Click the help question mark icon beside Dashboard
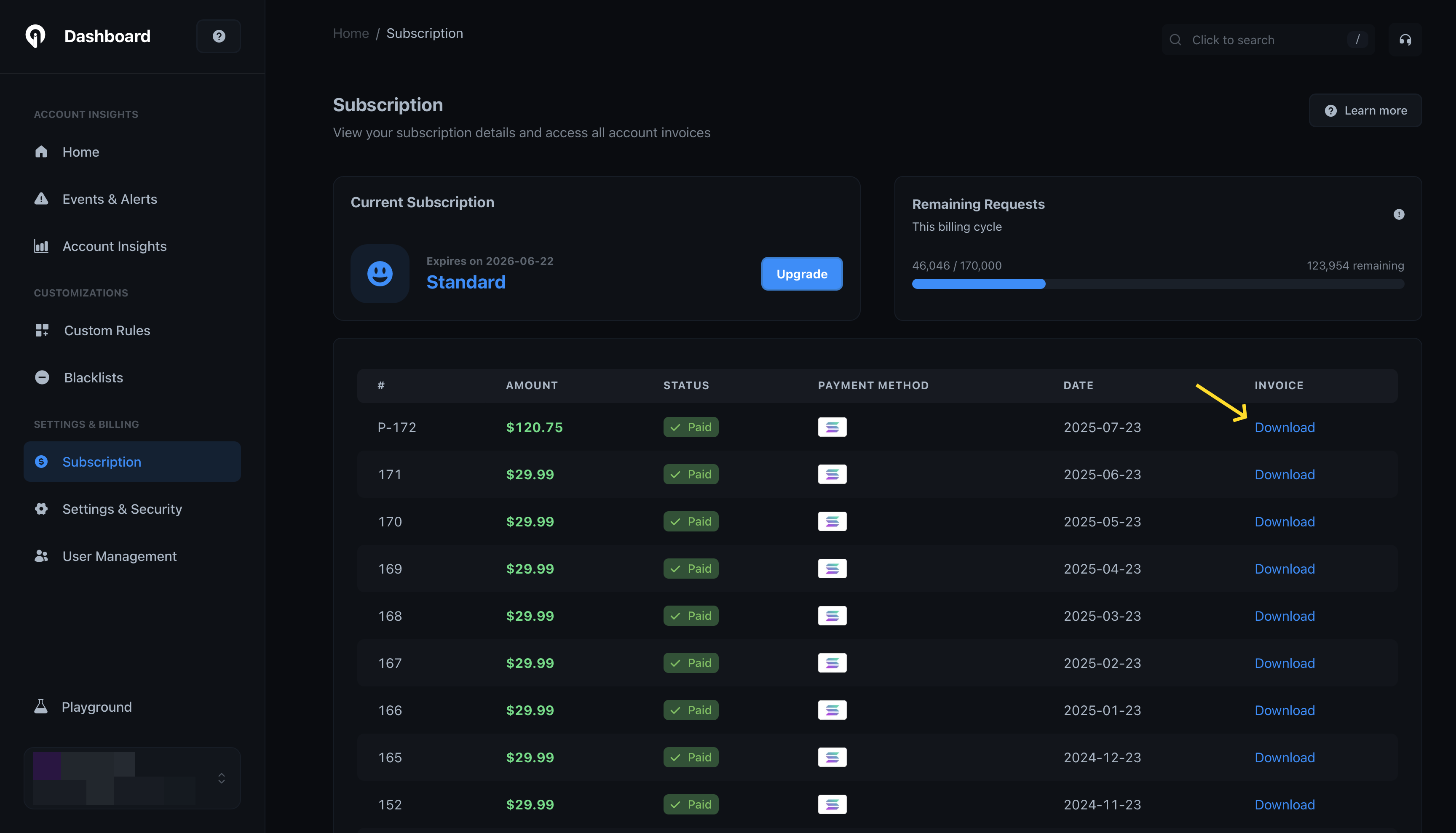1456x833 pixels. point(219,36)
